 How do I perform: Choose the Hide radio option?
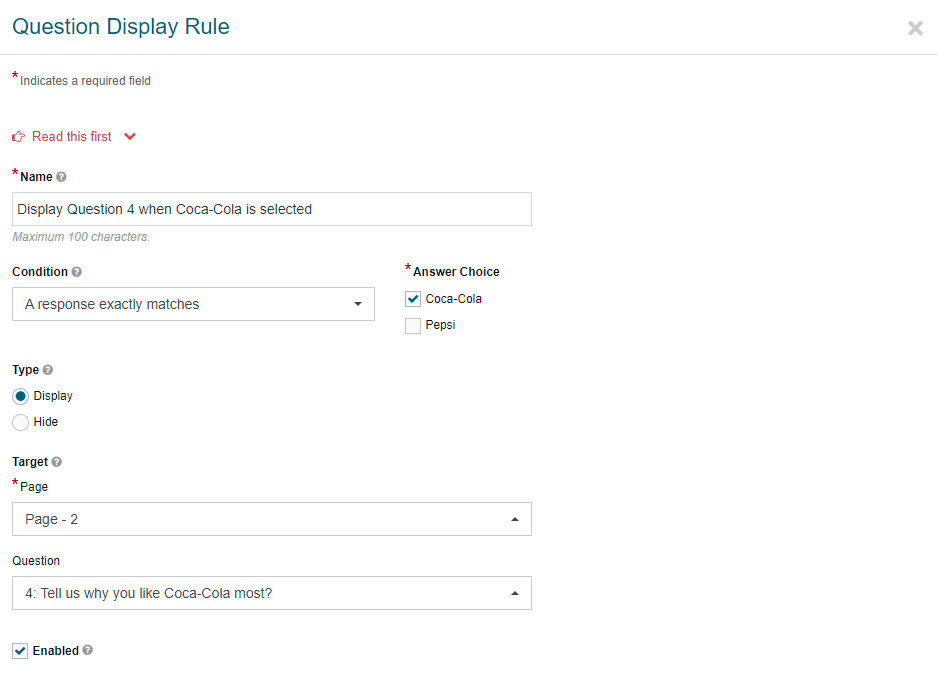(x=20, y=423)
